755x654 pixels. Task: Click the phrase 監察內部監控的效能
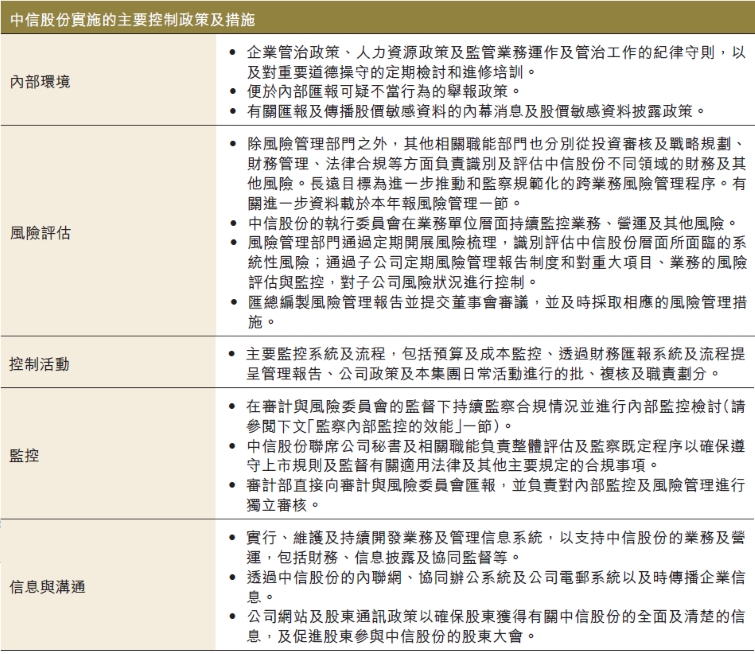click(385, 426)
